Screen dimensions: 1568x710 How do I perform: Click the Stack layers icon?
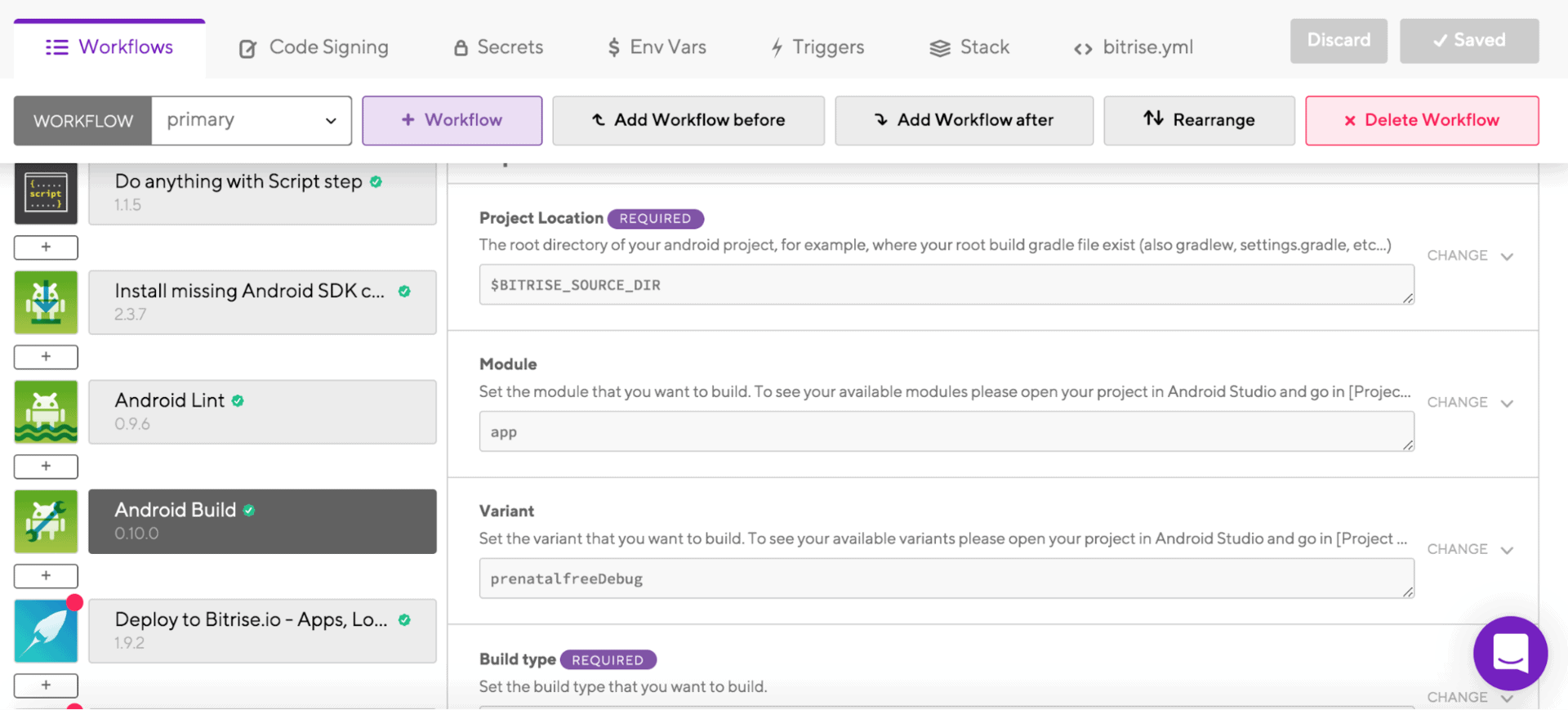pyautogui.click(x=940, y=48)
